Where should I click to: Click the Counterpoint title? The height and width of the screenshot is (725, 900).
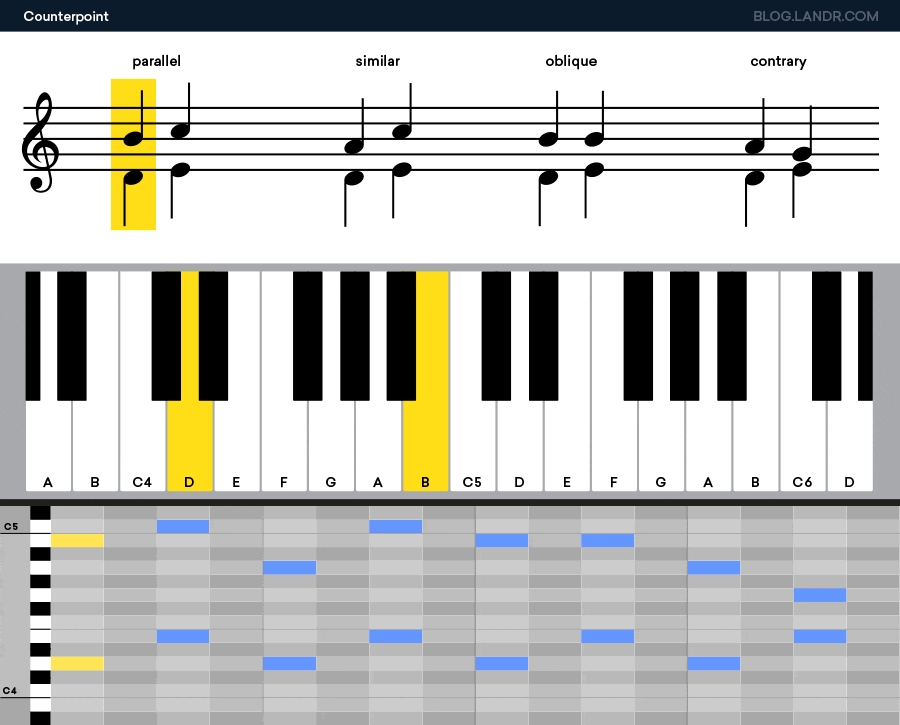click(66, 16)
